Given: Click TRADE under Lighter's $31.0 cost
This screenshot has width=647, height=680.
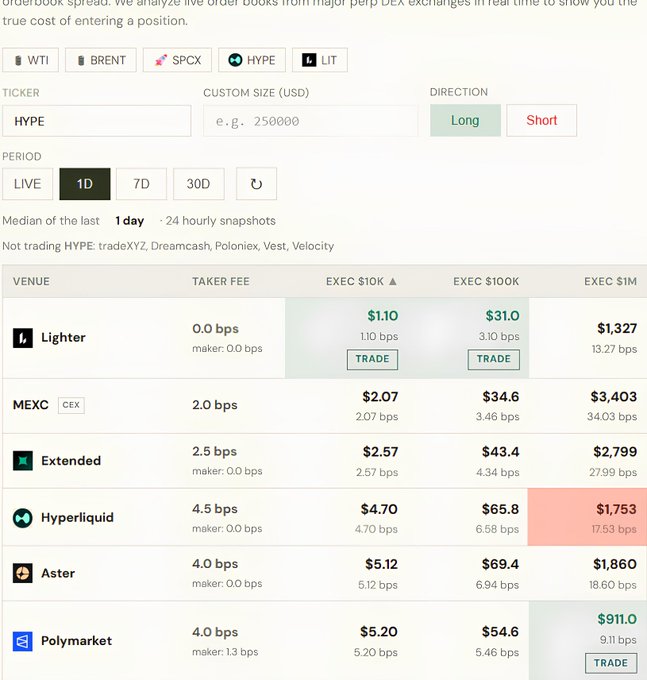Looking at the screenshot, I should point(493,359).
